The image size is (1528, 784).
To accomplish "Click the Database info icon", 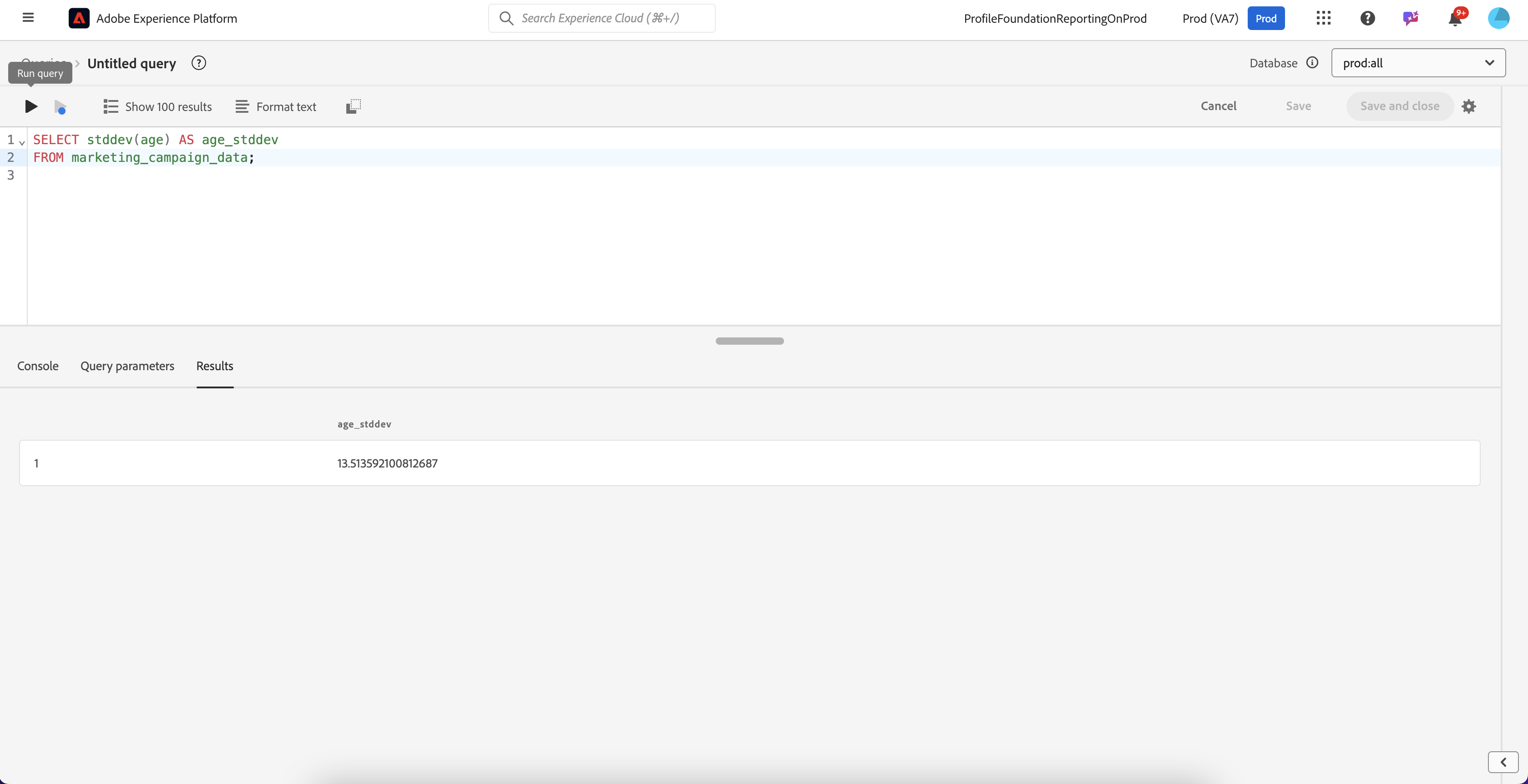I will 1312,63.
